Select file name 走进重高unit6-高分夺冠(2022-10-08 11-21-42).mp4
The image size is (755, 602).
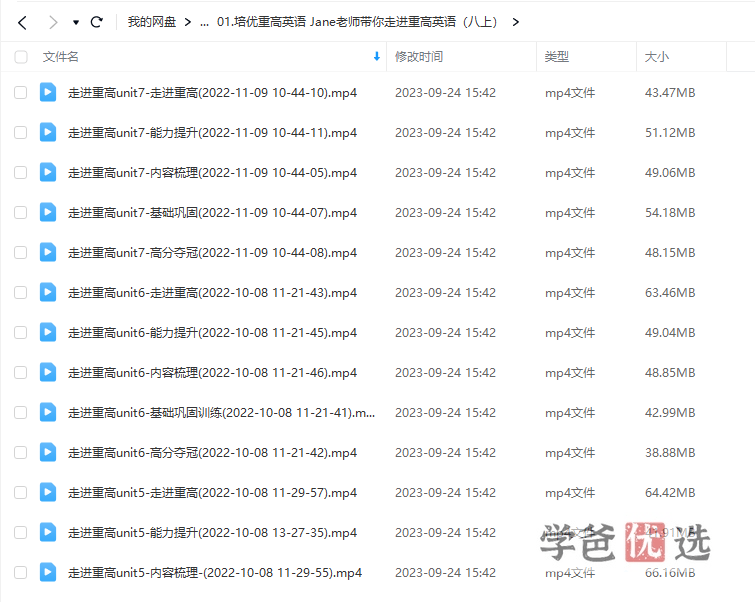coord(212,452)
